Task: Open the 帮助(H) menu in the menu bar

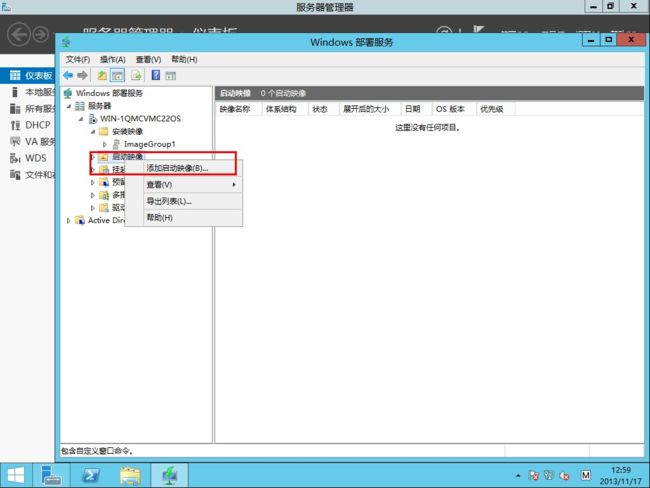Action: [x=184, y=59]
